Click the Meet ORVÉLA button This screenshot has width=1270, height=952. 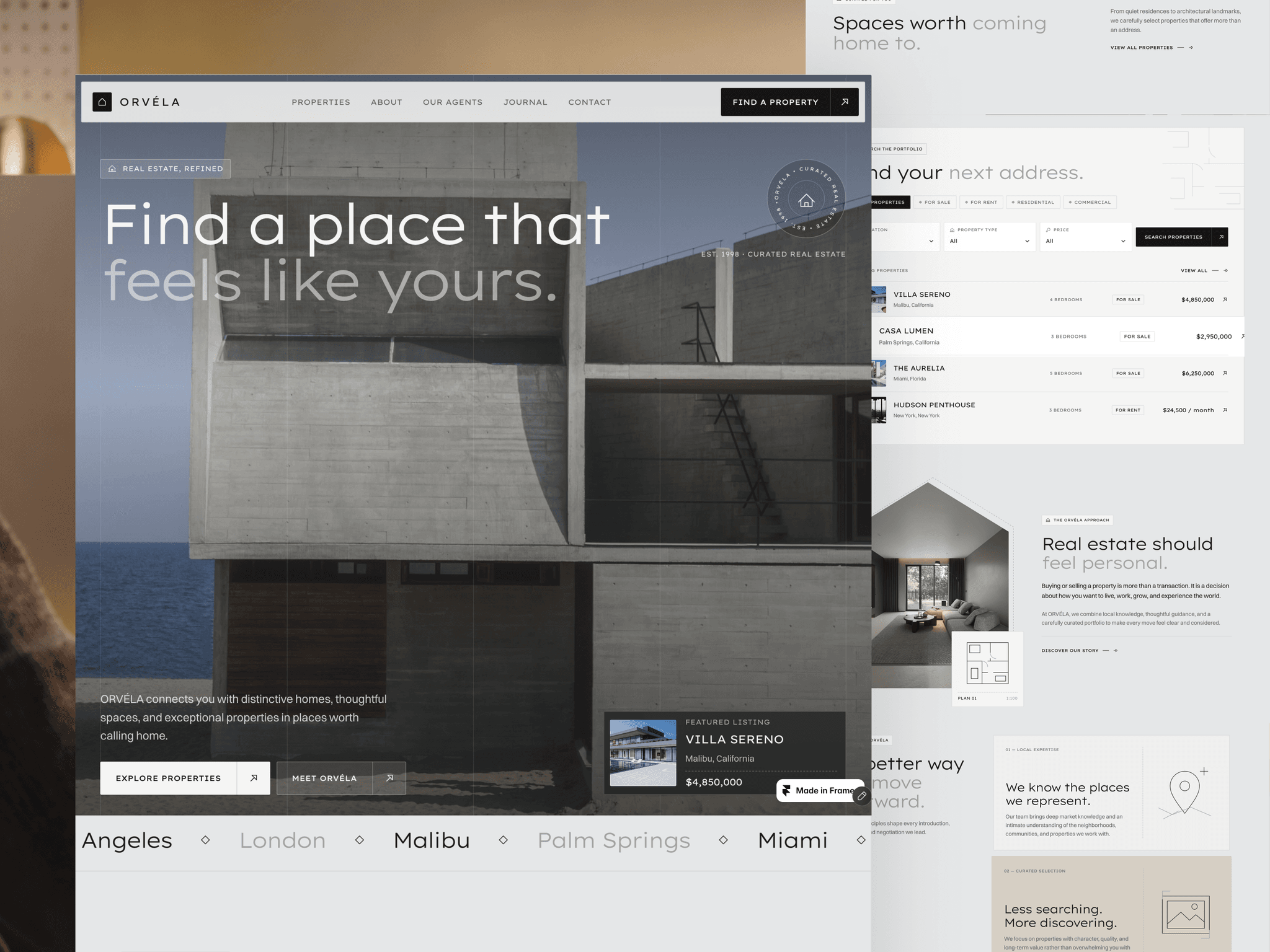(341, 778)
